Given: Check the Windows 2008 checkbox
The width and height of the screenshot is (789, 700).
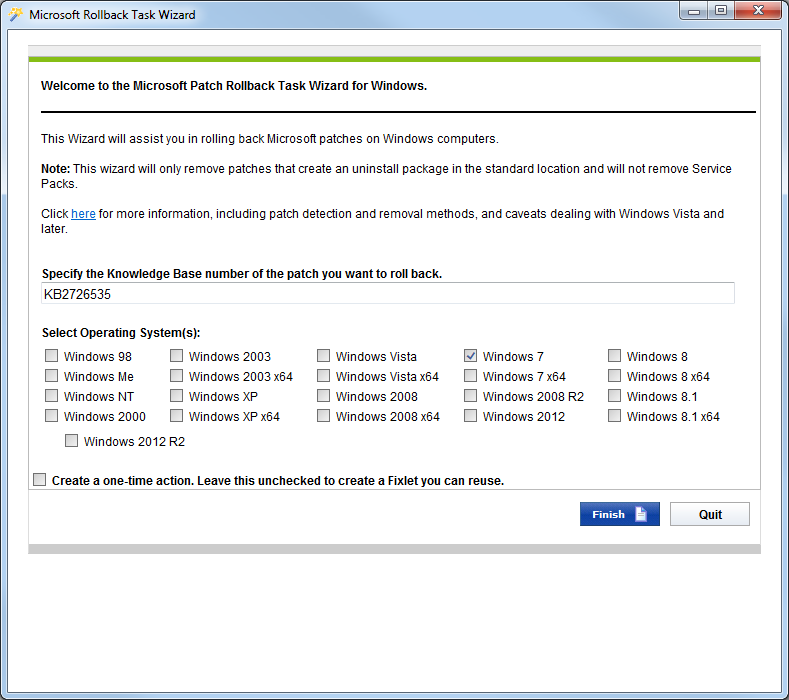Looking at the screenshot, I should coord(324,396).
